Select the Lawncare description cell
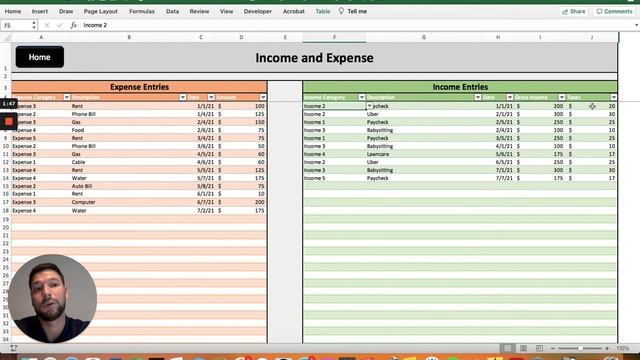This screenshot has height=360, width=640. [424, 154]
